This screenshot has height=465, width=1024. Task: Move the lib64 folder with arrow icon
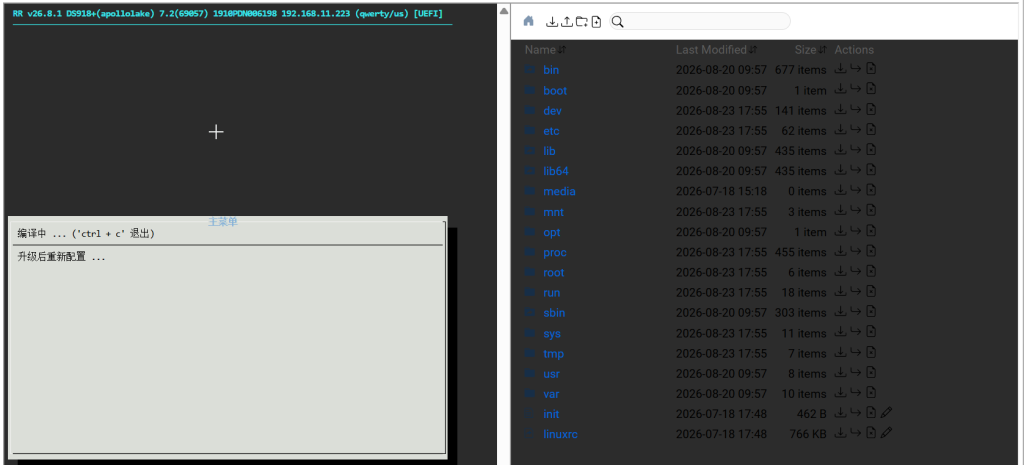pyautogui.click(x=856, y=170)
